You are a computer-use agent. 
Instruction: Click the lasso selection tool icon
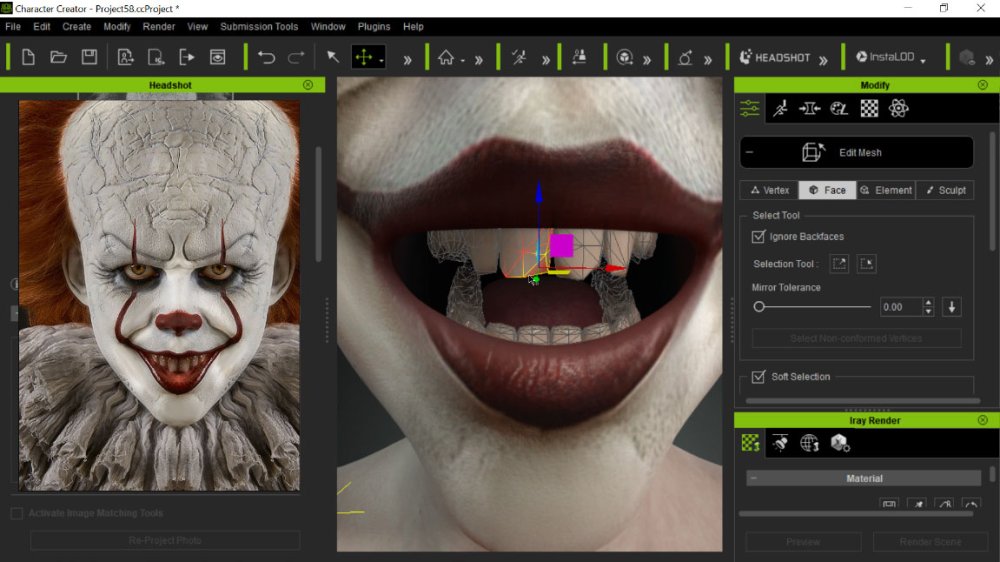(867, 263)
